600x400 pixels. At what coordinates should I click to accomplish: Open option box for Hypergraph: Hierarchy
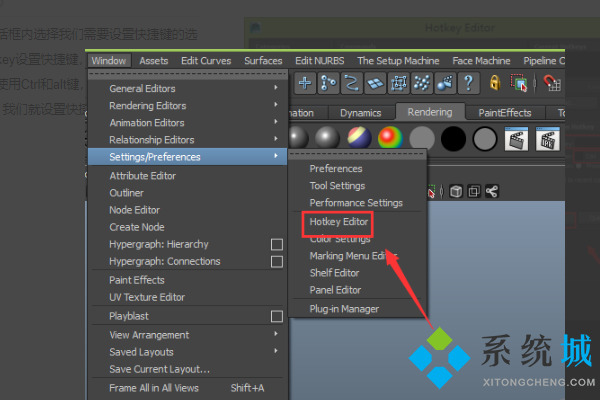(x=277, y=245)
